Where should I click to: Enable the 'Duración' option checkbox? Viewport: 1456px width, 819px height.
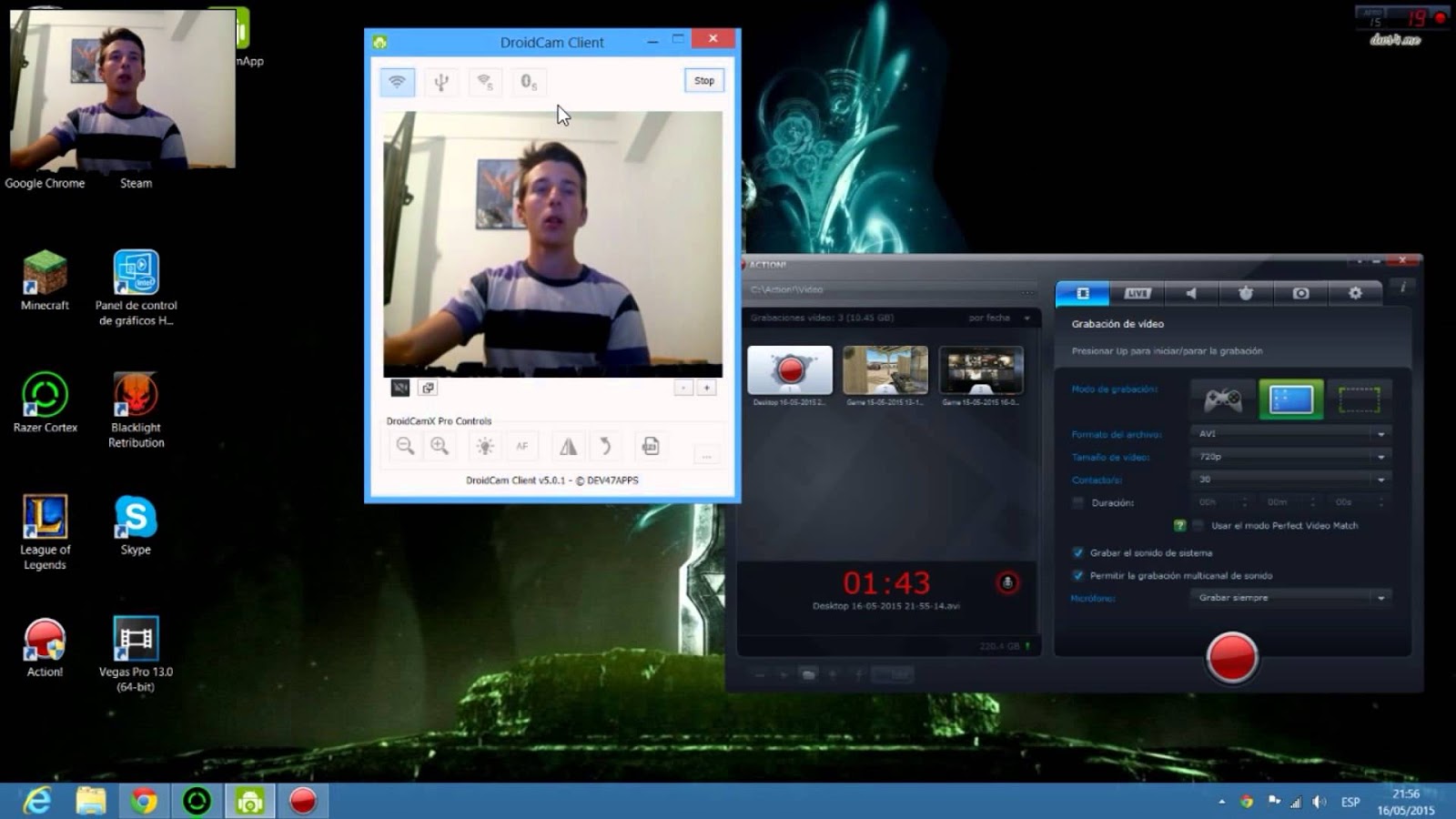click(x=1079, y=501)
